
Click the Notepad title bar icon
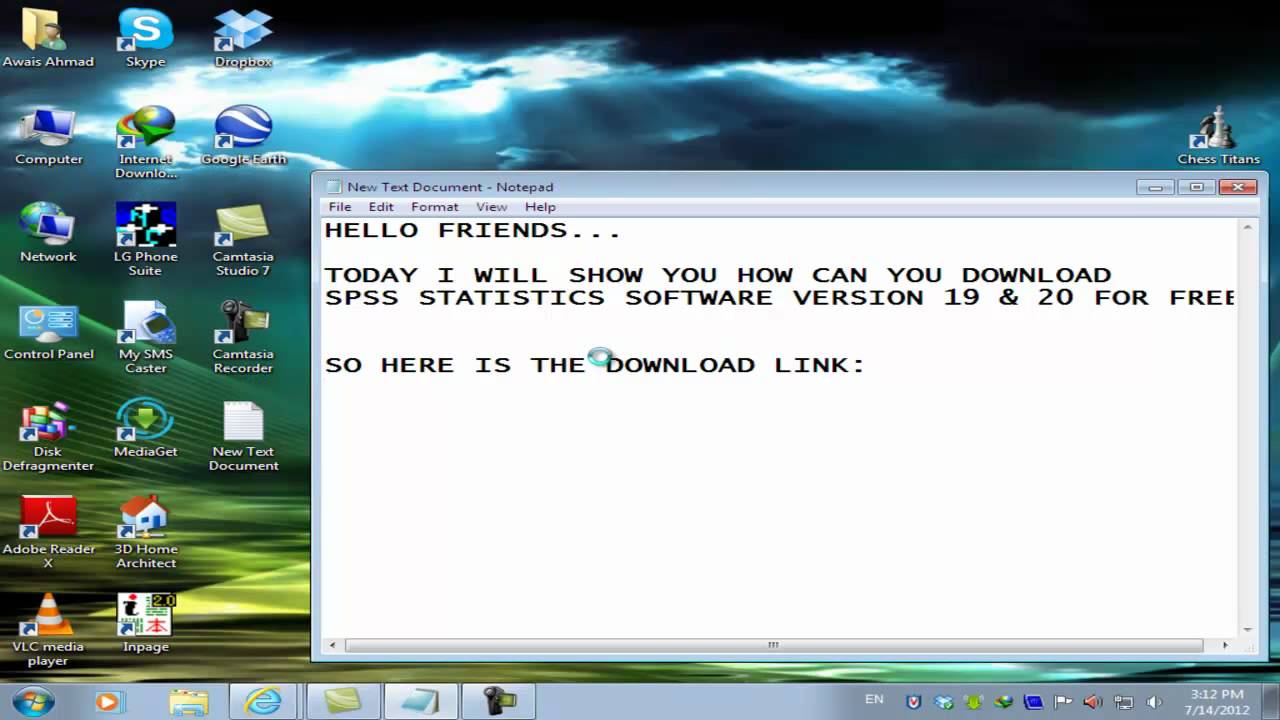tap(333, 187)
